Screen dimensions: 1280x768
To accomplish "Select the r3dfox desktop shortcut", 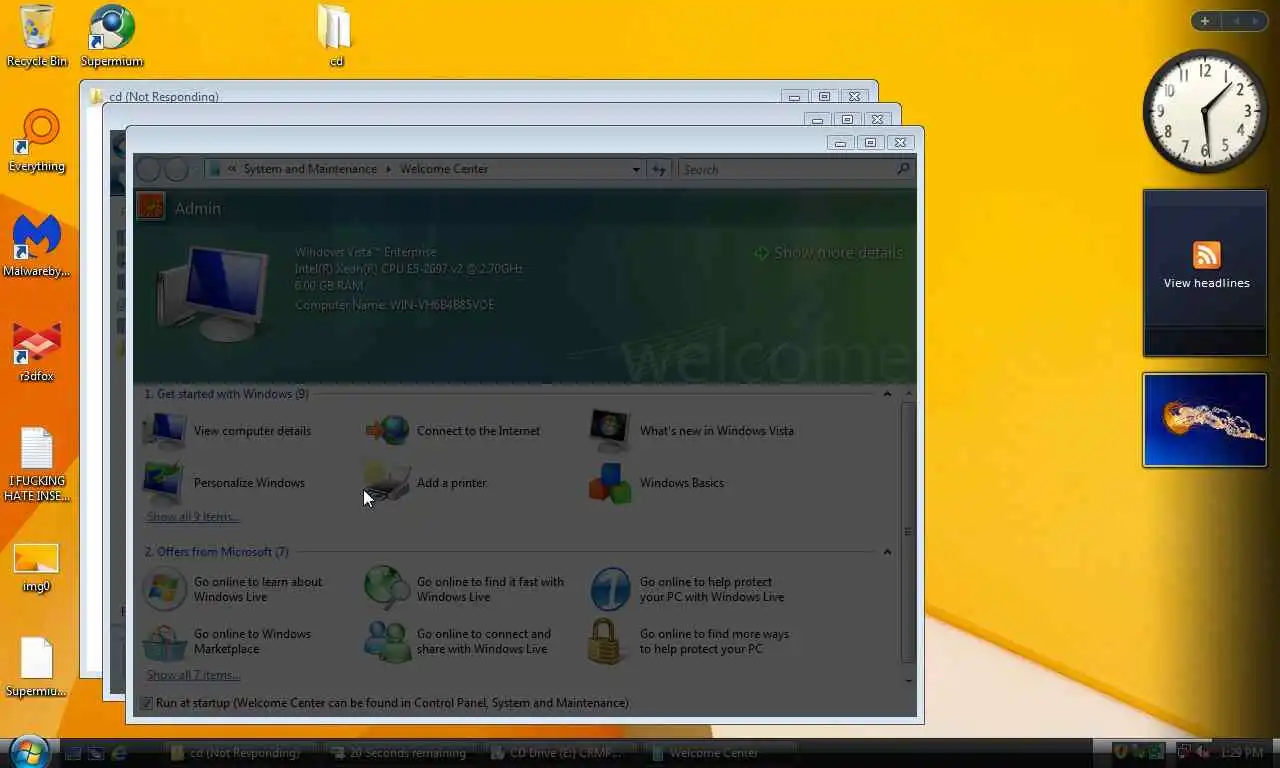I will coord(37,352).
